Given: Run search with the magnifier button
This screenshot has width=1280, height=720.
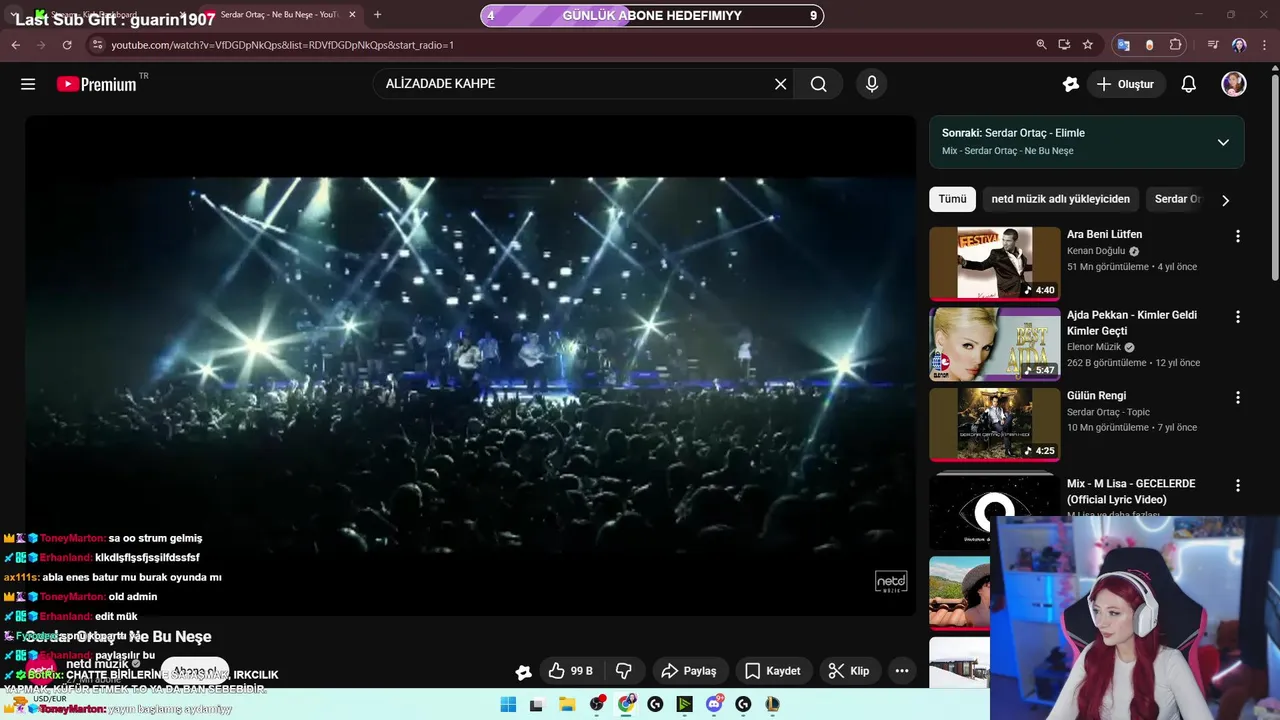Looking at the screenshot, I should (819, 84).
